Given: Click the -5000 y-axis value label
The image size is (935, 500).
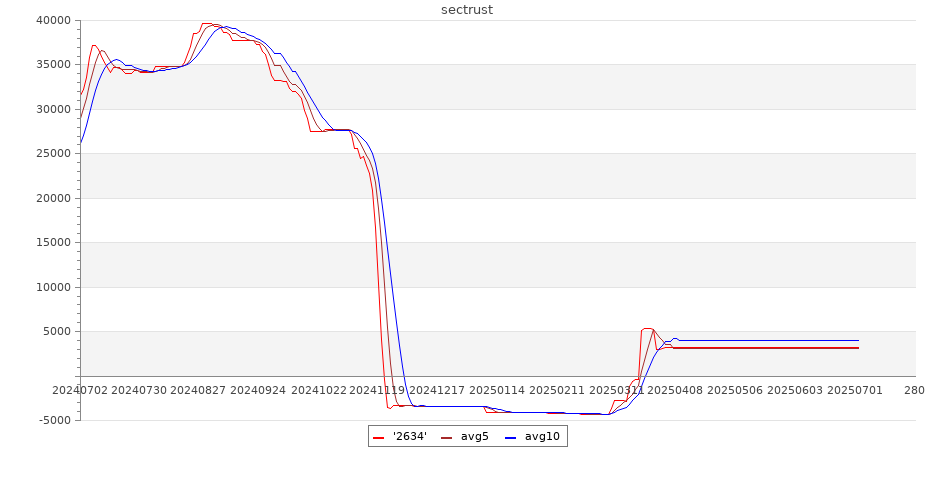Looking at the screenshot, I should click(x=54, y=420).
